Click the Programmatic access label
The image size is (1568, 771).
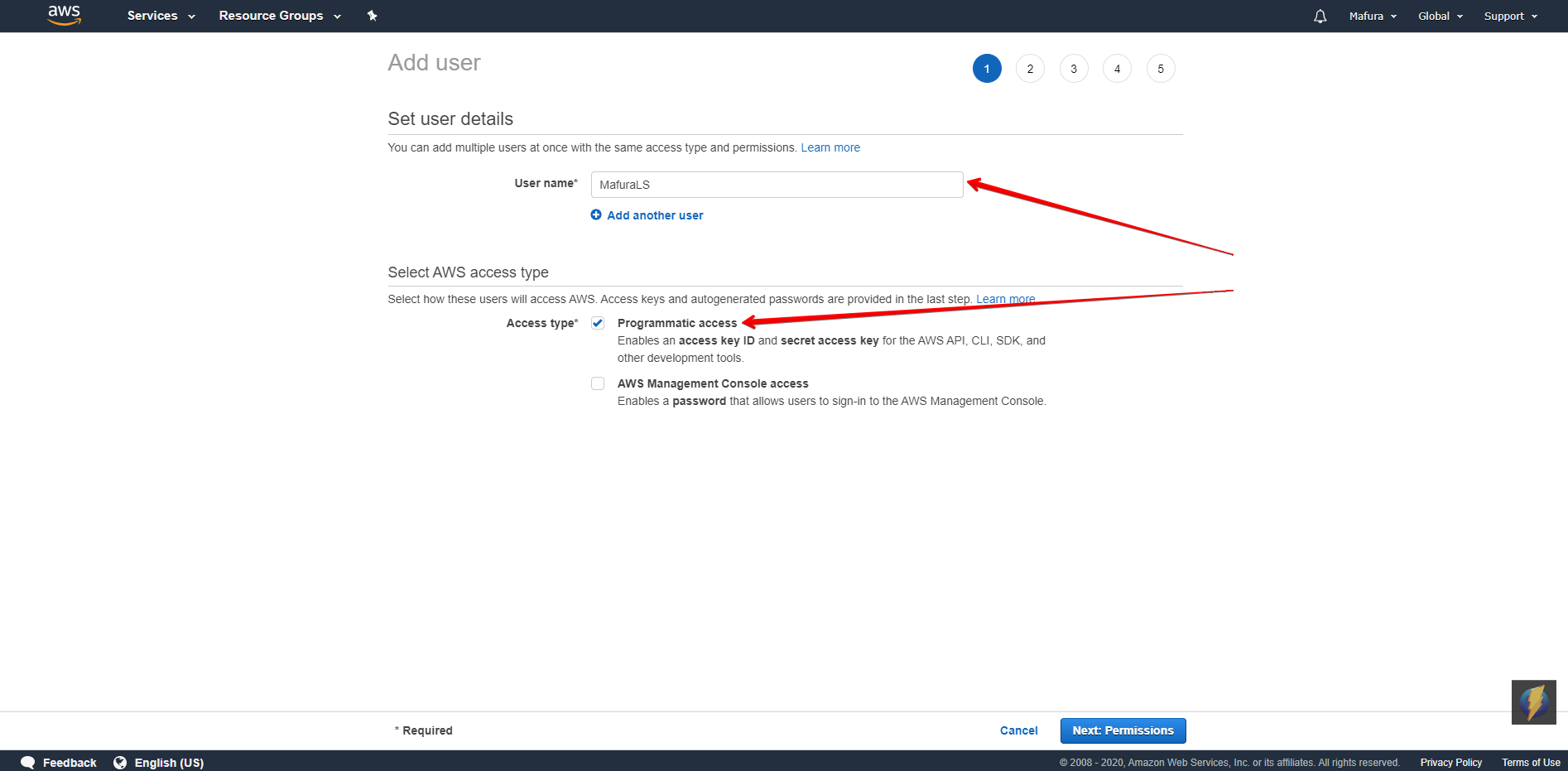pos(677,323)
